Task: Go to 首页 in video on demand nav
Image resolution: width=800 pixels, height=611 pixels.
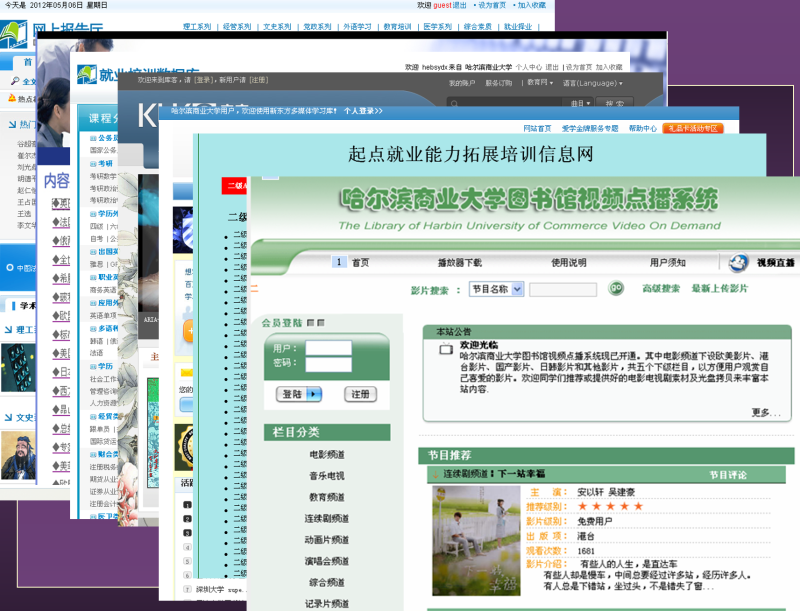Action: [x=361, y=263]
